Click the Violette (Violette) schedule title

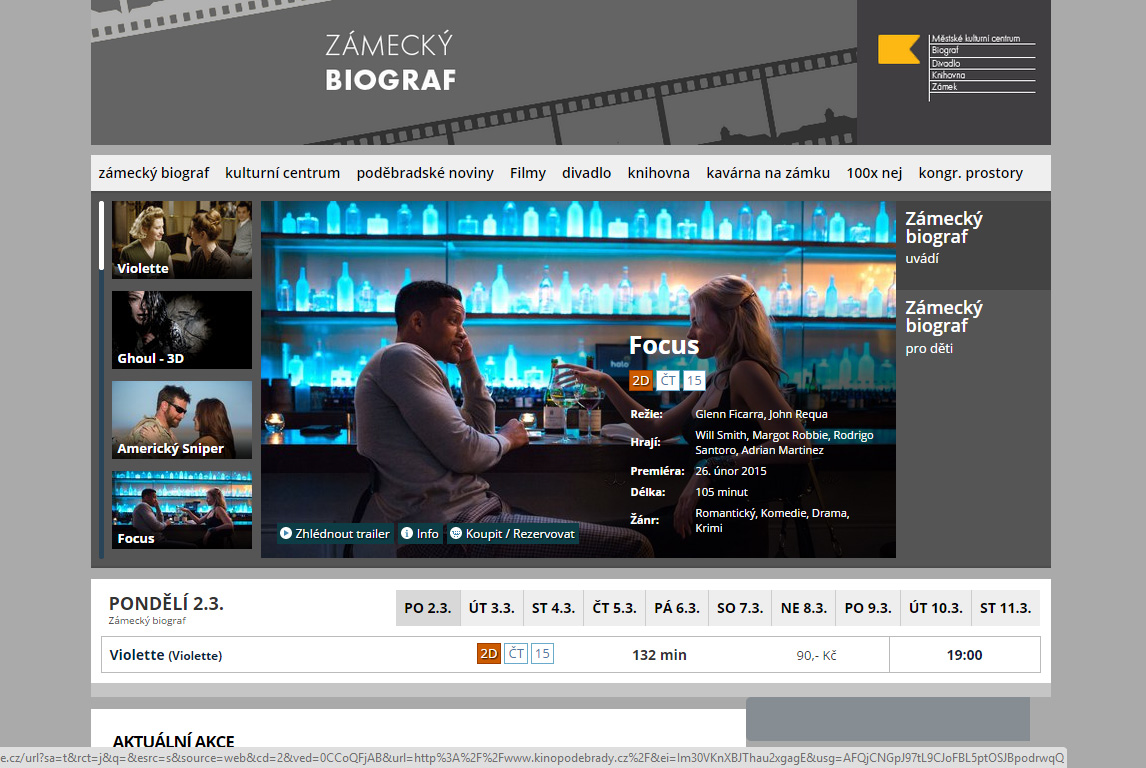click(x=166, y=655)
